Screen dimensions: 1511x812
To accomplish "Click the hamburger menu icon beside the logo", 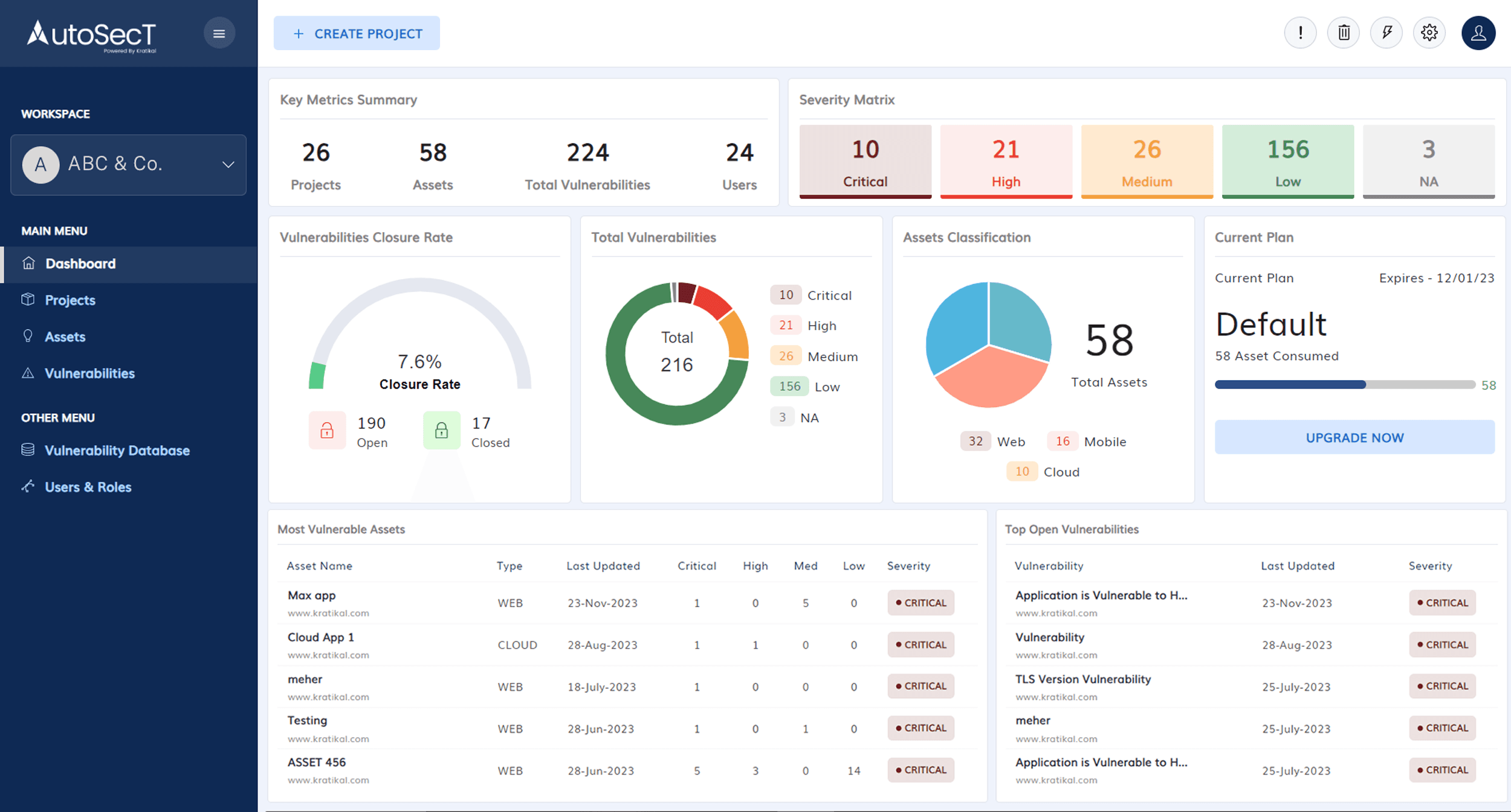I will click(x=219, y=34).
